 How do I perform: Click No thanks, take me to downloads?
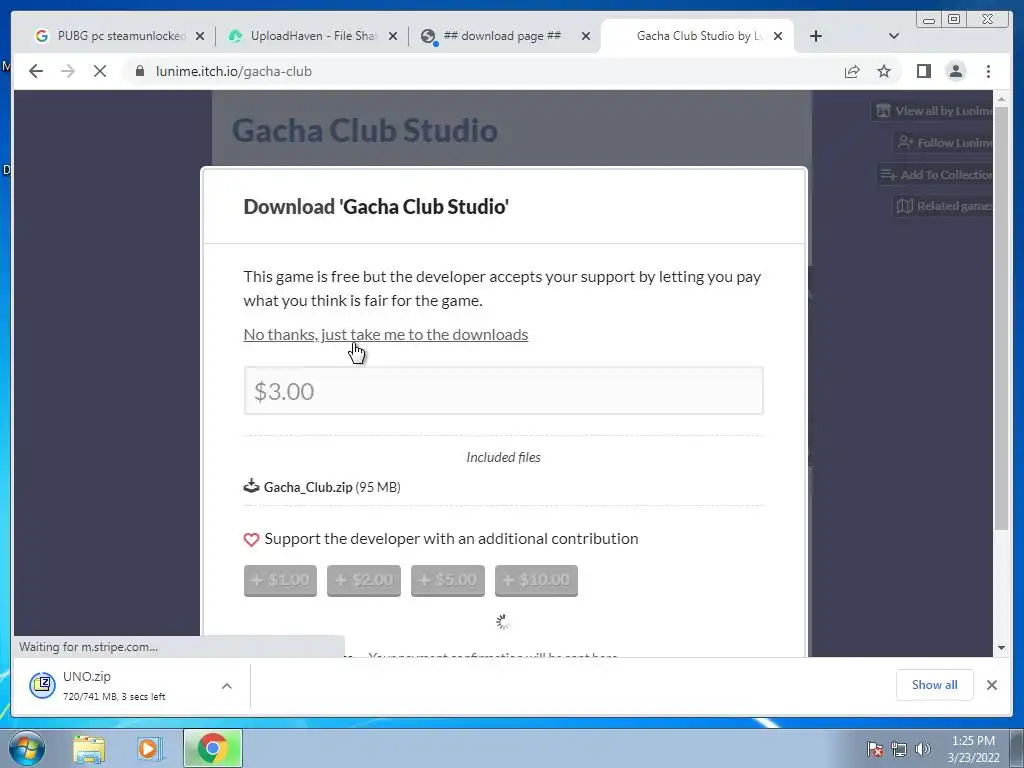click(x=385, y=334)
